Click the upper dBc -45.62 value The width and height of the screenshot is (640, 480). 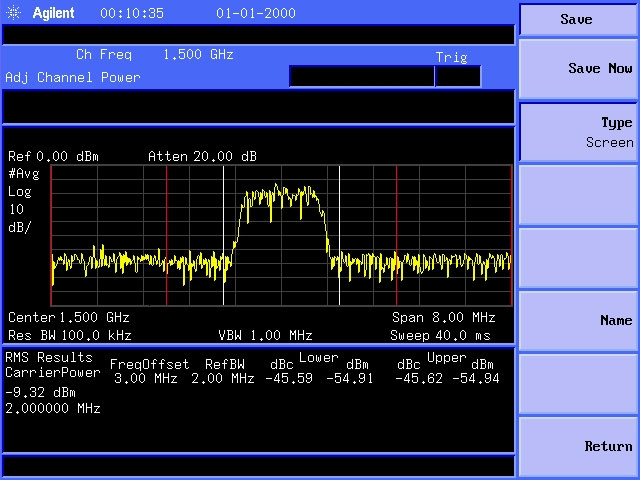[419, 378]
